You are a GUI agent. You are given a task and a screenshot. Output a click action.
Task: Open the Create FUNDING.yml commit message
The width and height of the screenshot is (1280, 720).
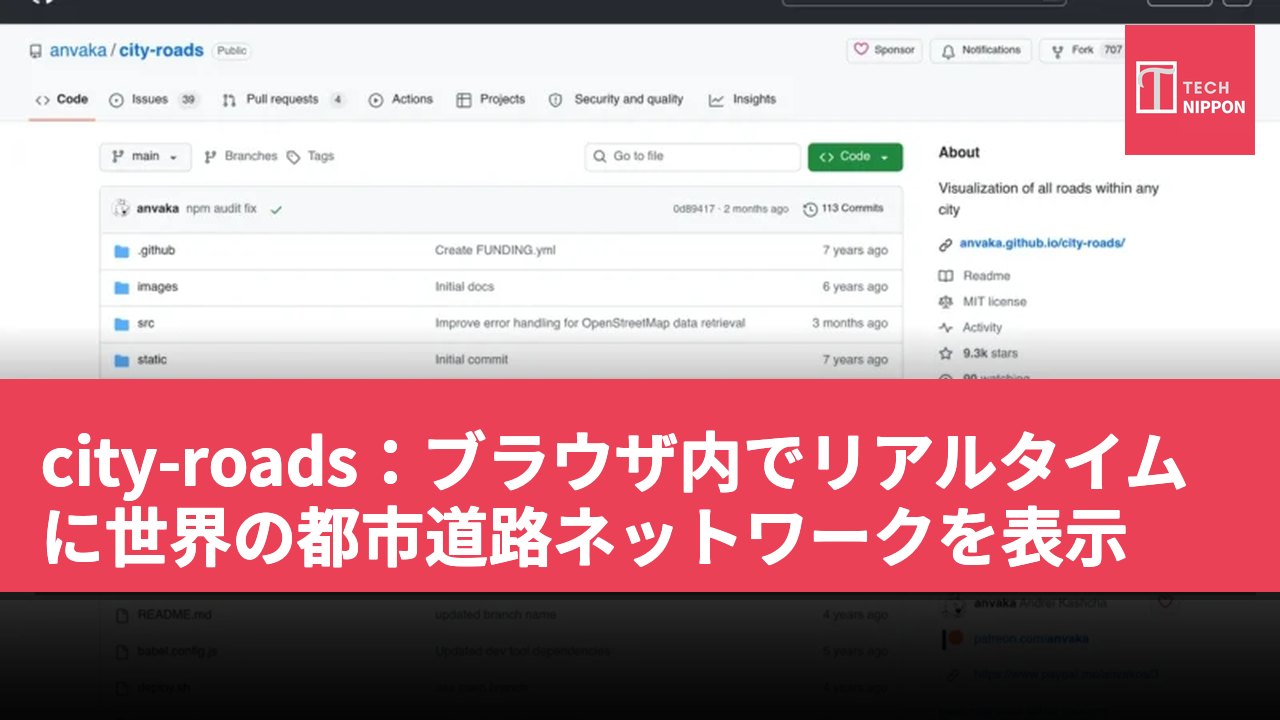(495, 251)
